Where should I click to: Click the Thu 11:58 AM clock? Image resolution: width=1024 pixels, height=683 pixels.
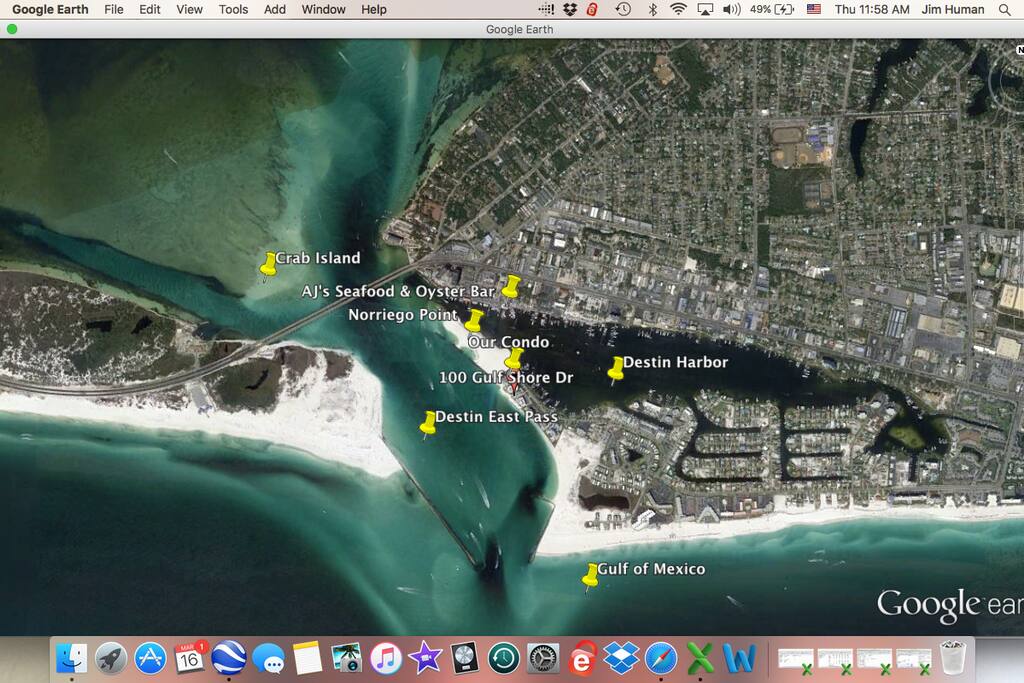[872, 9]
